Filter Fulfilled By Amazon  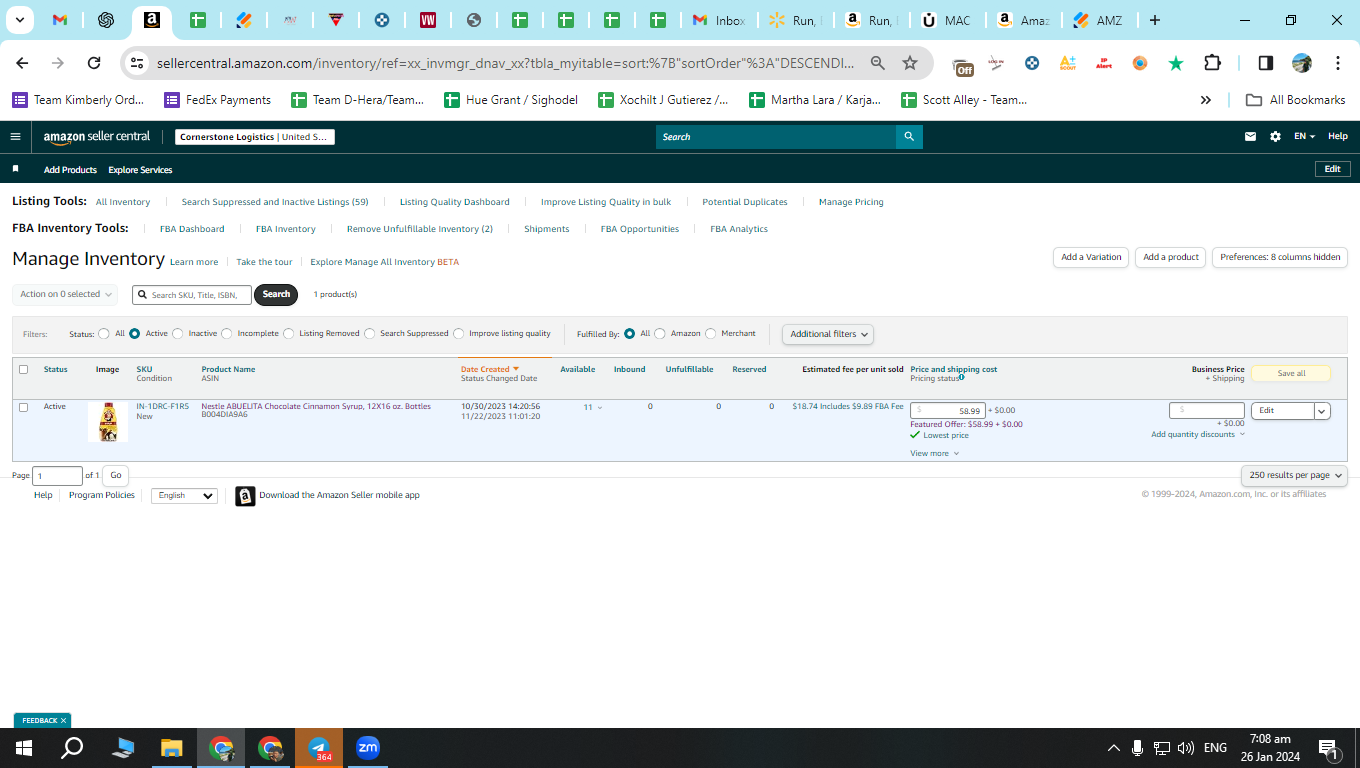coord(660,334)
